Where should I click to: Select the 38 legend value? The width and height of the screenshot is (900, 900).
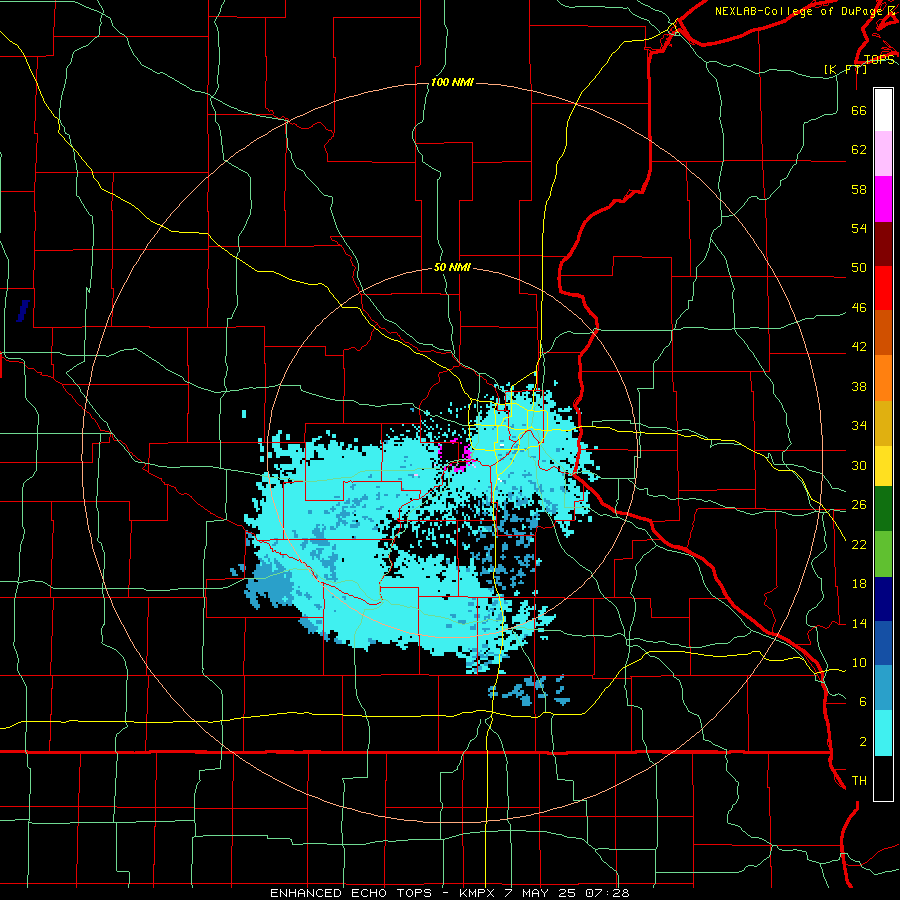[x=859, y=386]
